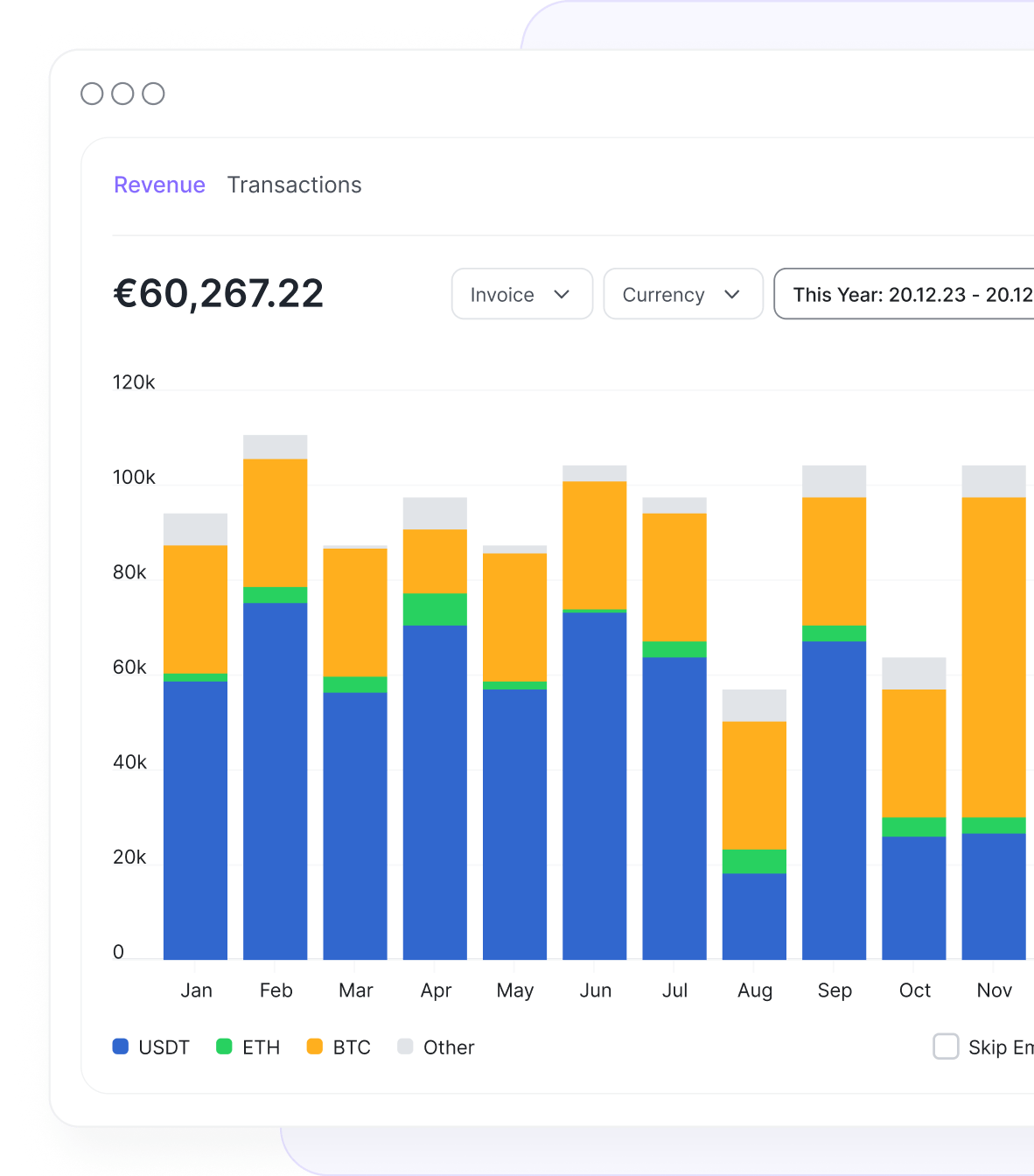The height and width of the screenshot is (1176, 1034).
Task: Enable the Skip checkbox
Action: [946, 1046]
